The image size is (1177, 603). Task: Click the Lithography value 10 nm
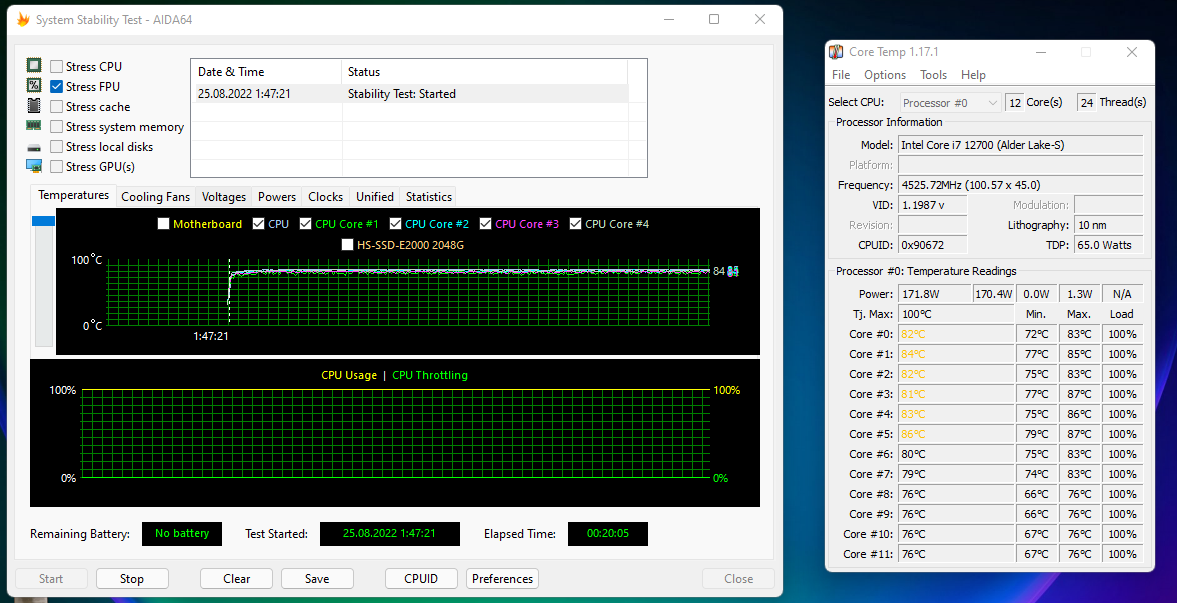tap(1109, 225)
